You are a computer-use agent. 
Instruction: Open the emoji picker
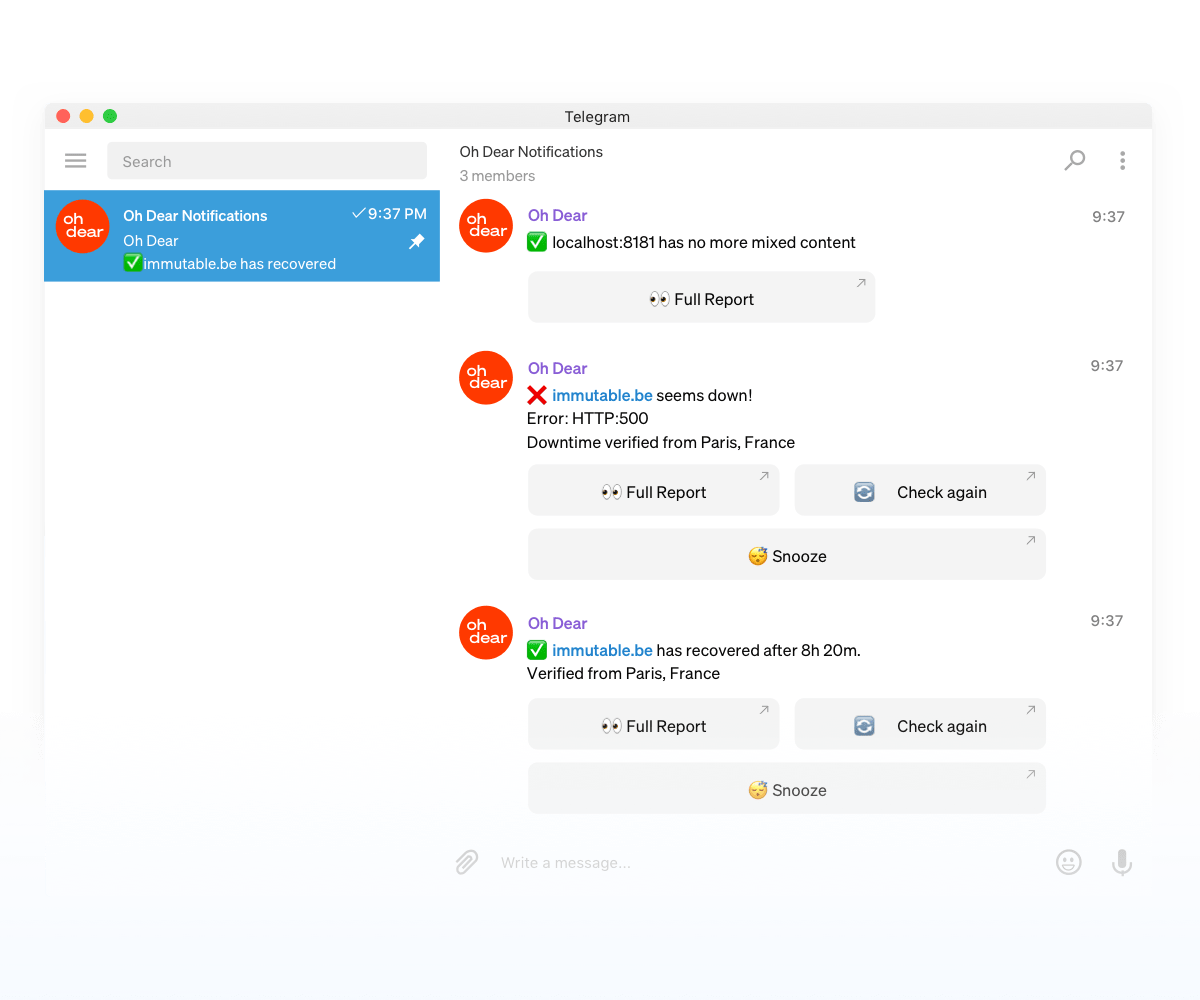pos(1069,862)
